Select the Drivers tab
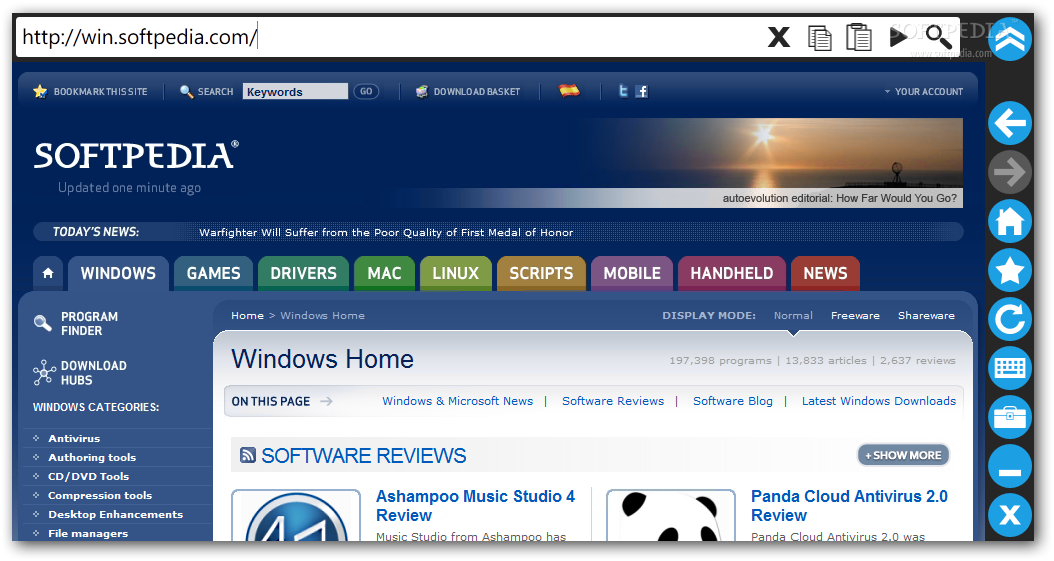 click(303, 273)
